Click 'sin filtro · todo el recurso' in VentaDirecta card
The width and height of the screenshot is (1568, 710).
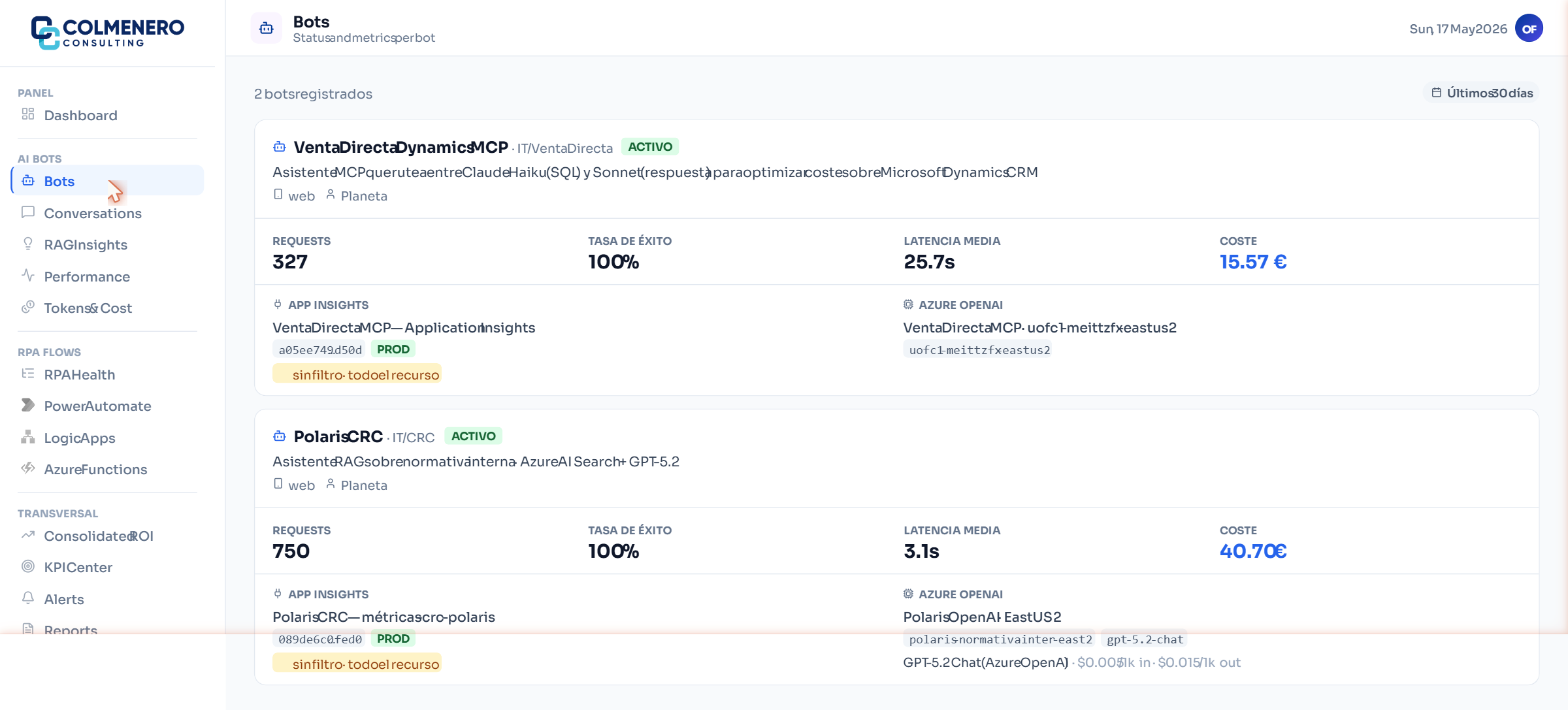tap(357, 374)
